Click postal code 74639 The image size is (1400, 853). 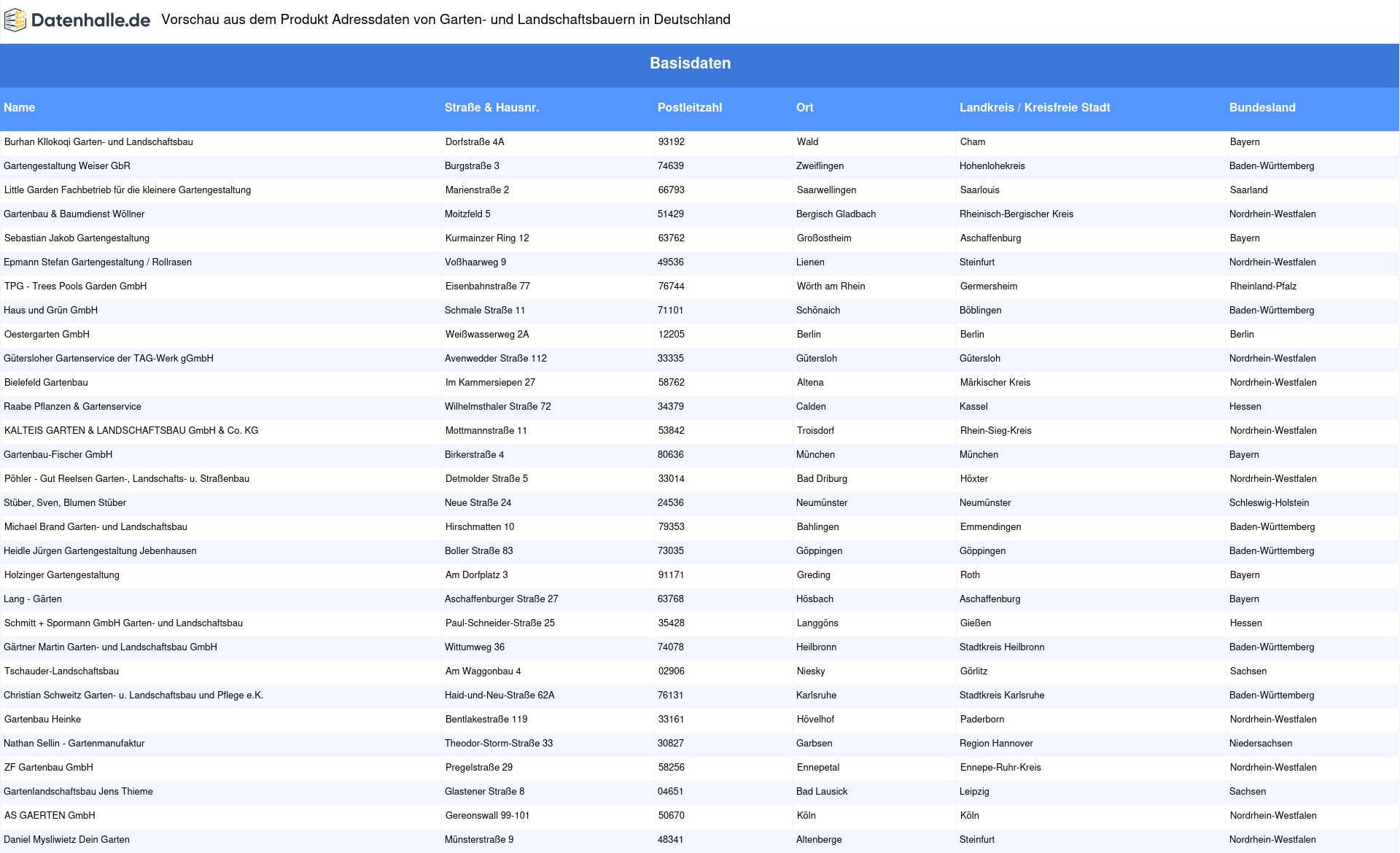(x=671, y=166)
